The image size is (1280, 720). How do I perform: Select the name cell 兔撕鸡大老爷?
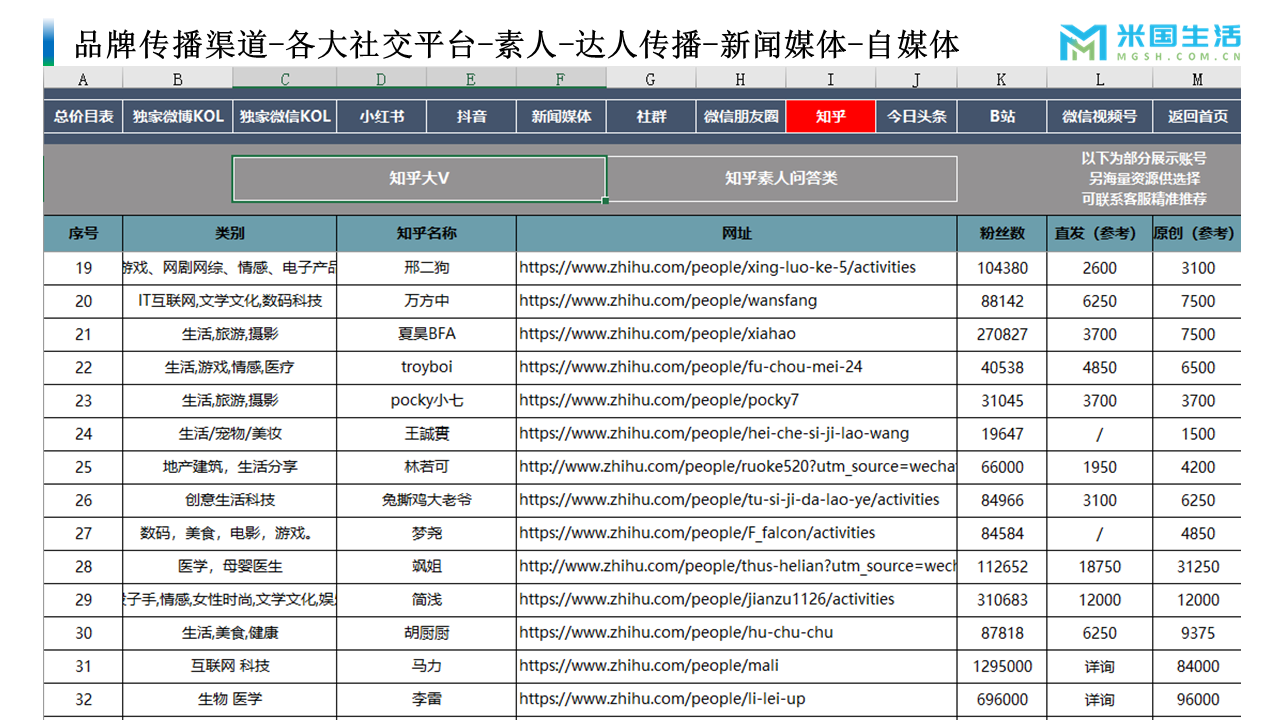[x=427, y=500]
